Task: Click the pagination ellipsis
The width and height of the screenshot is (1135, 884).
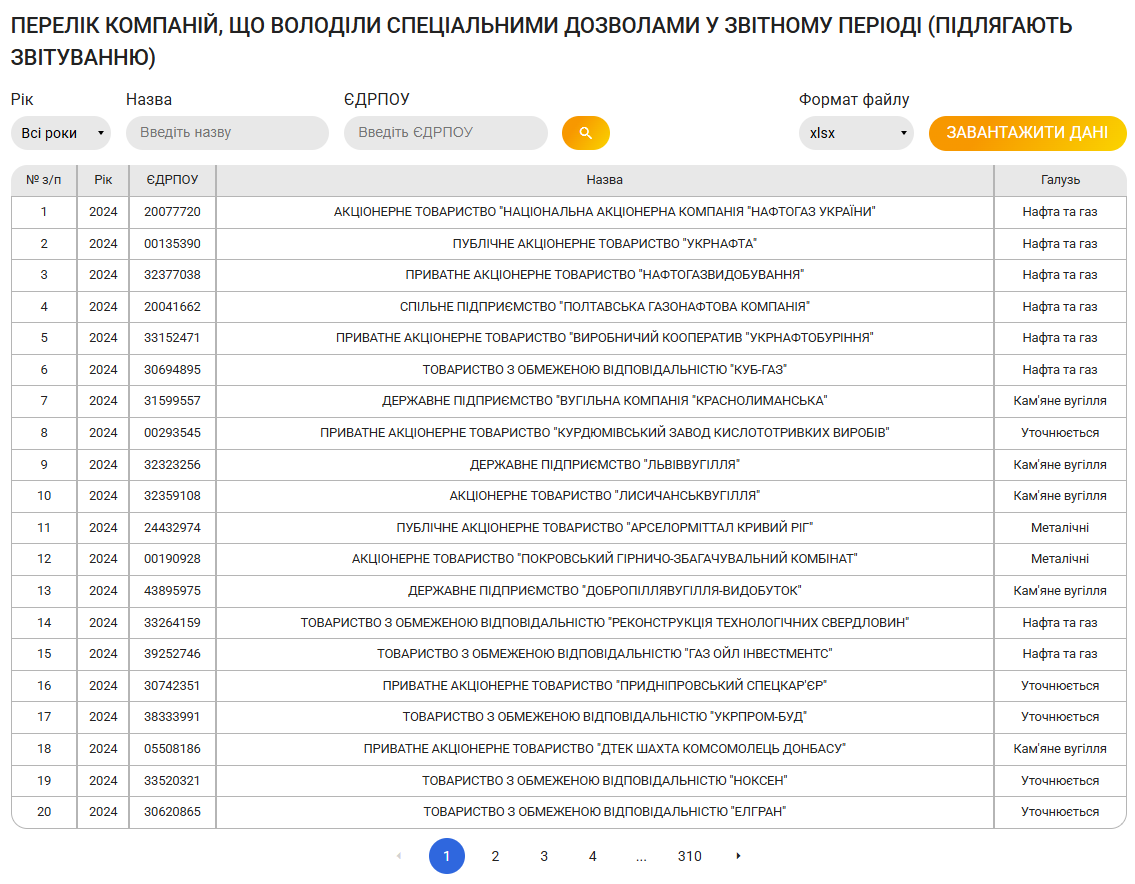Action: pyautogui.click(x=641, y=857)
